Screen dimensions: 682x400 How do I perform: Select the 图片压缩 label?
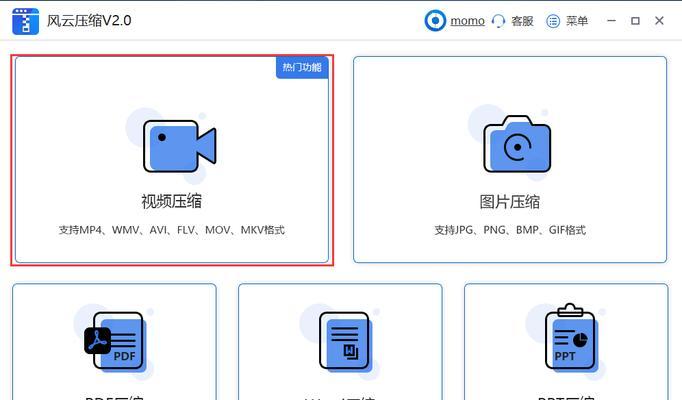(x=510, y=202)
